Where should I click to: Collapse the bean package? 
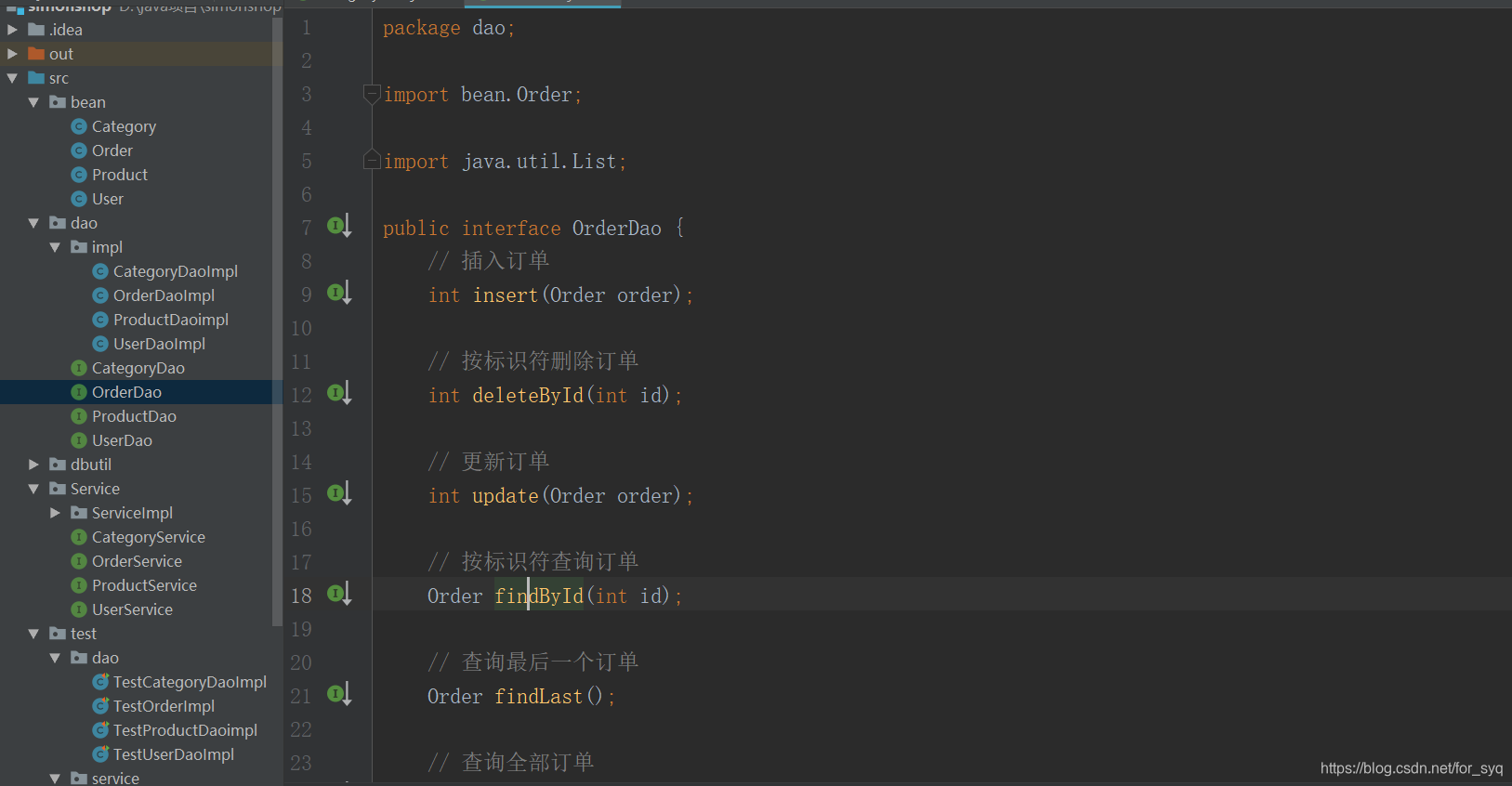pos(33,102)
